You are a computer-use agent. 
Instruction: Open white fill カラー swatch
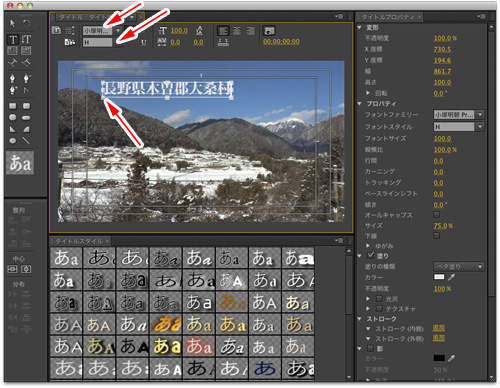[439, 277]
